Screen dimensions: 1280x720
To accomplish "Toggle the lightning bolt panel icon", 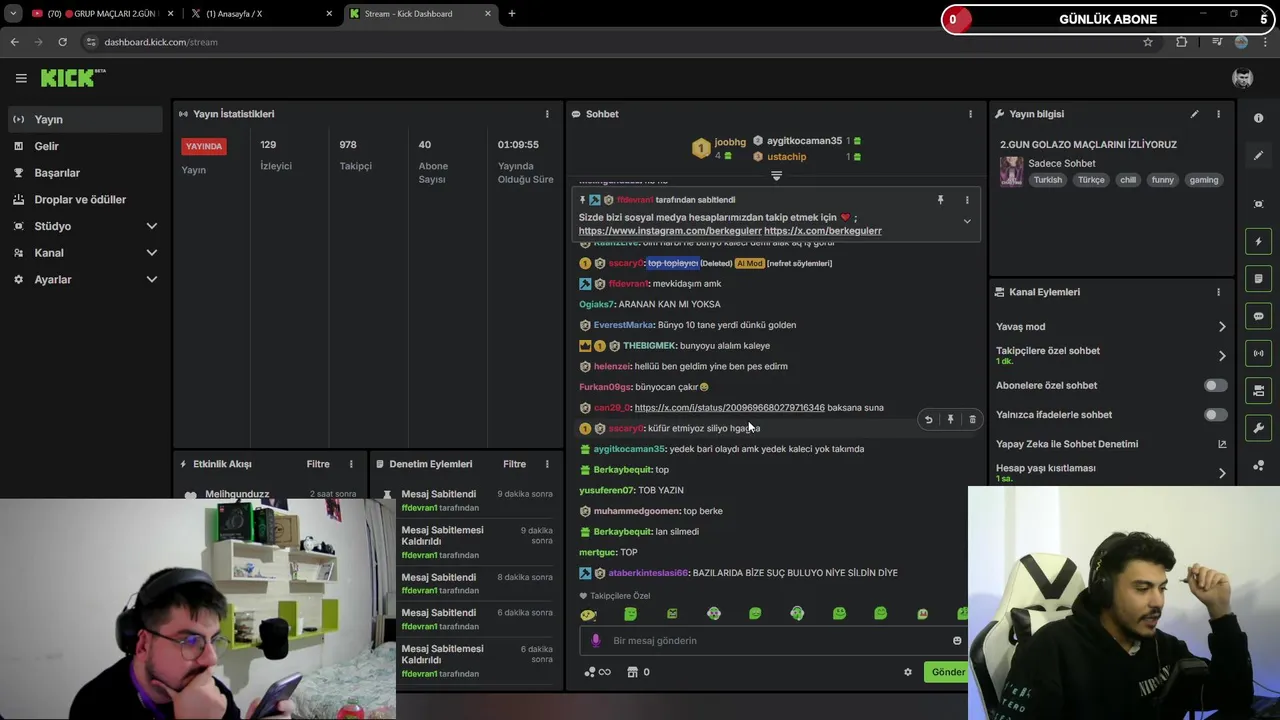I will coord(1259,241).
